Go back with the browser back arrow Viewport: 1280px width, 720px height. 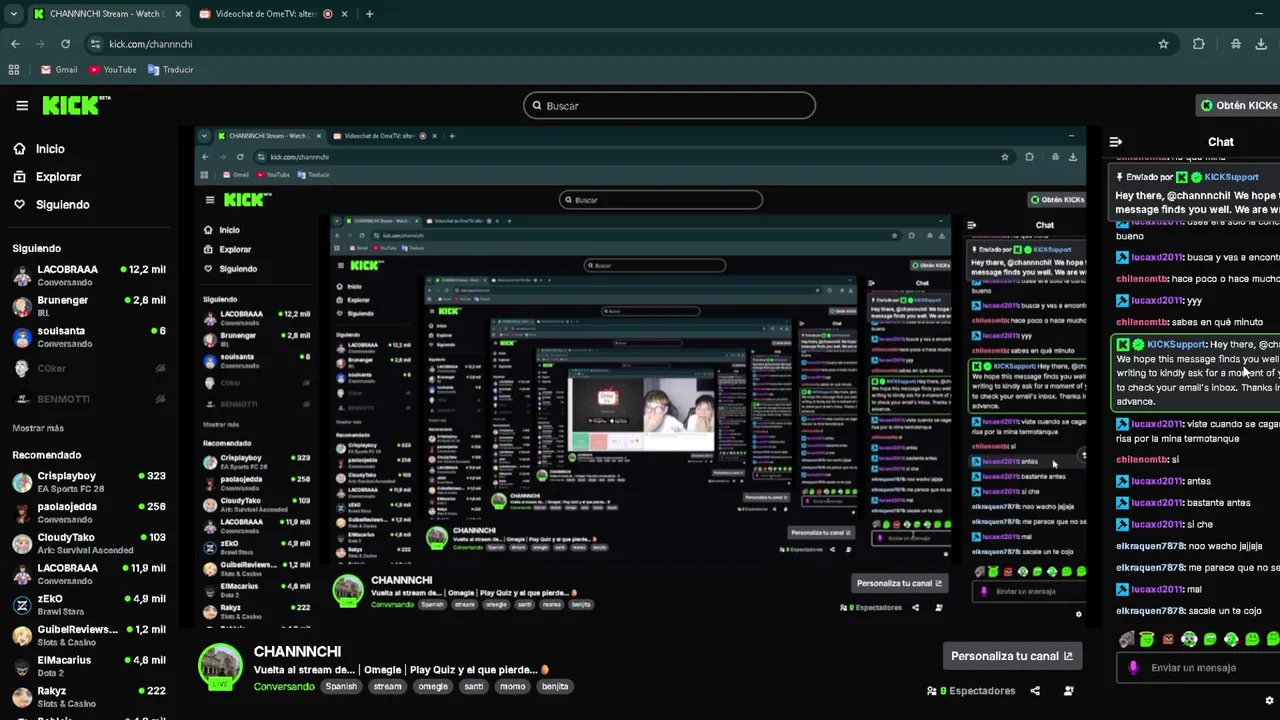pyautogui.click(x=15, y=44)
